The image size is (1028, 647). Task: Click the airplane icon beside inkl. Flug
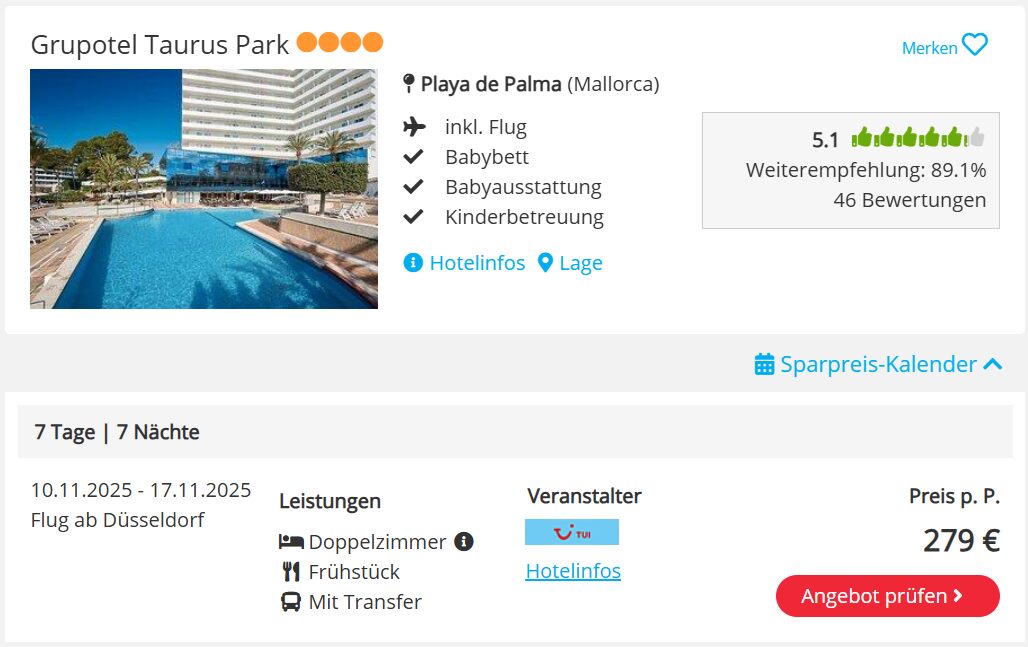414,127
